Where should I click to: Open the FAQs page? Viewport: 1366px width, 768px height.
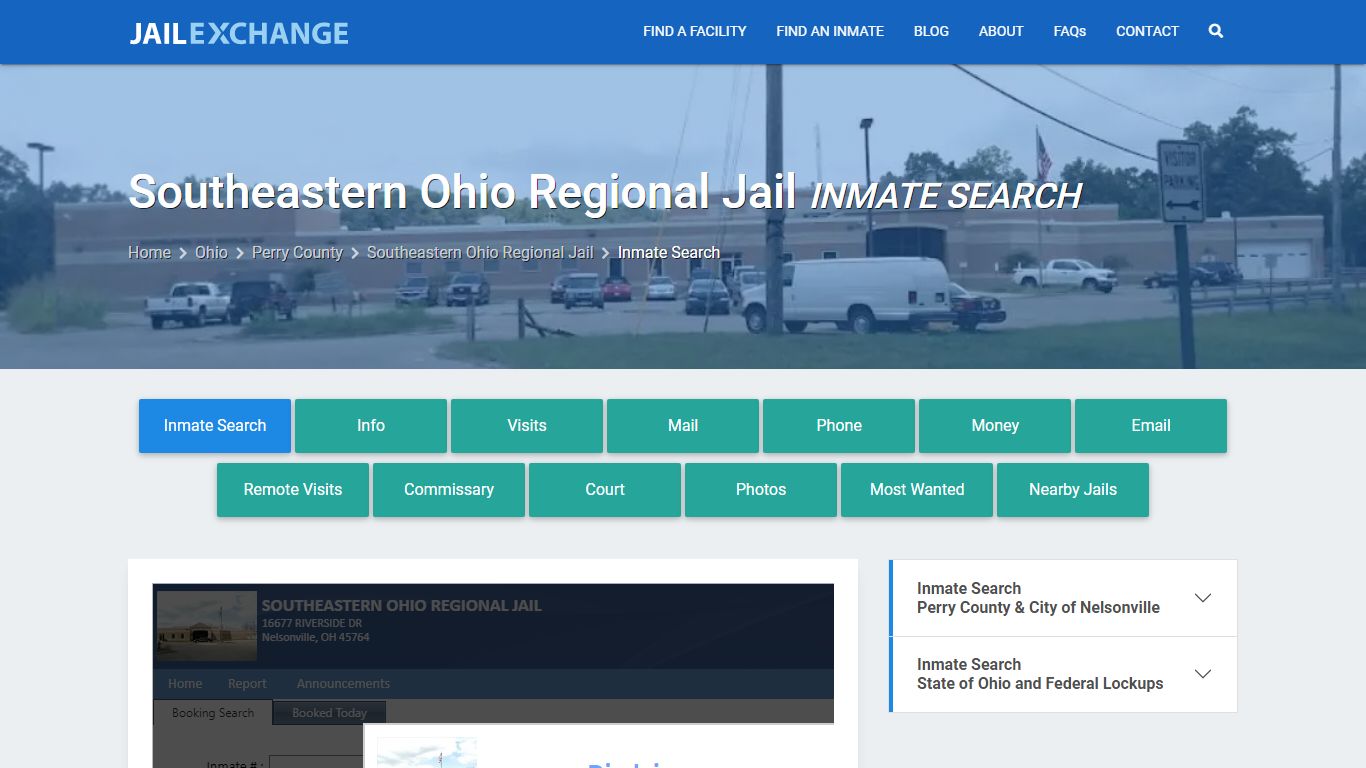click(1070, 31)
